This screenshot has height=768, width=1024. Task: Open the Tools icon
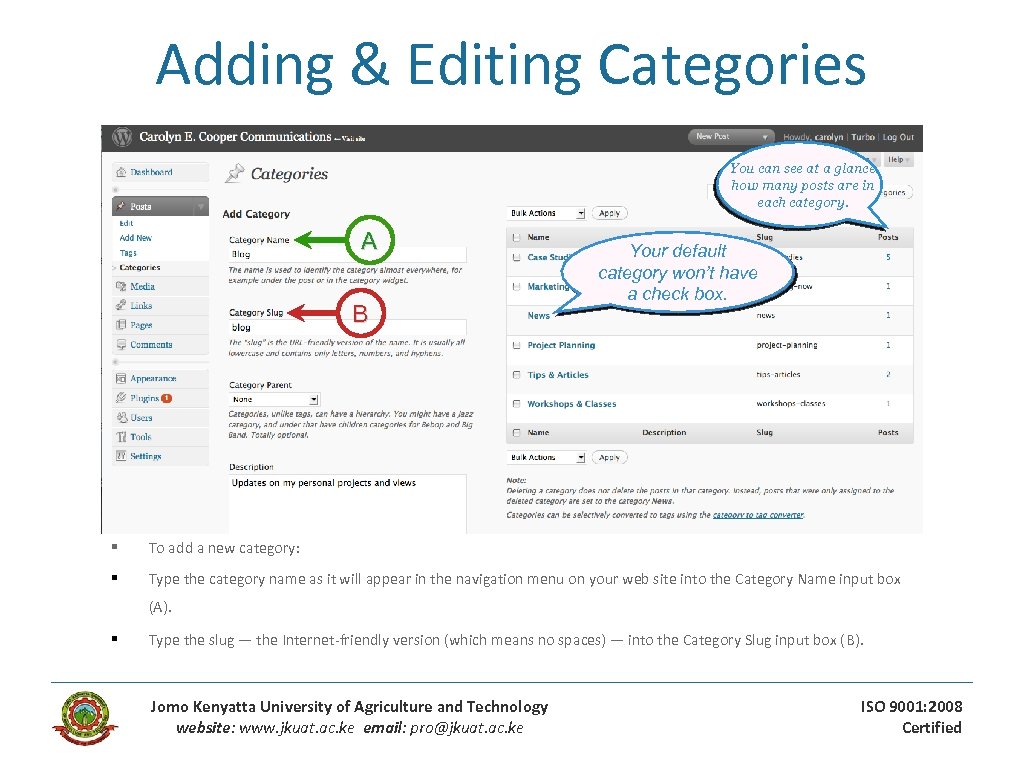122,437
